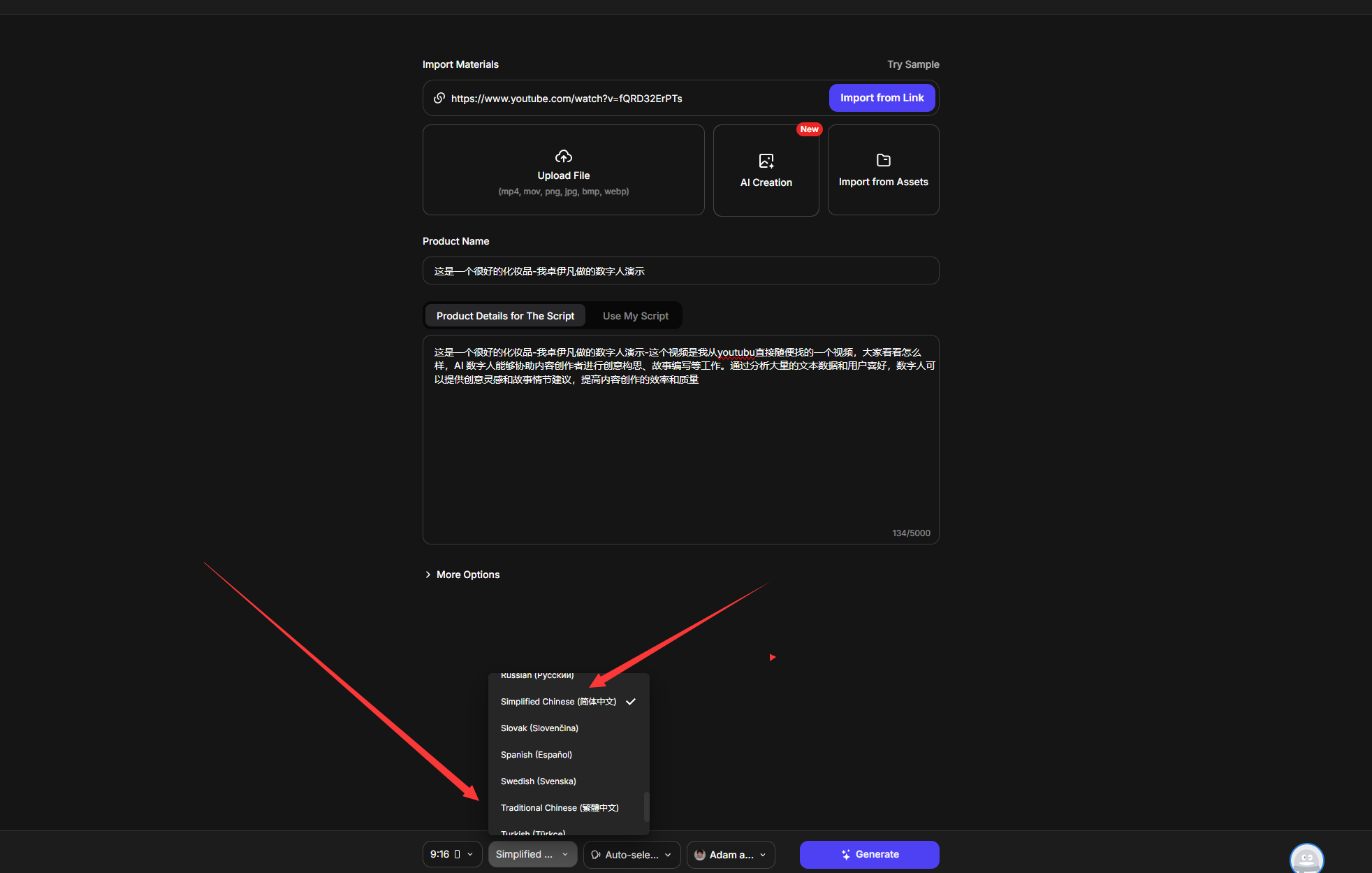Screen dimensions: 1372x873
Task: Click the sparkle icon on Generate button
Action: [x=845, y=854]
